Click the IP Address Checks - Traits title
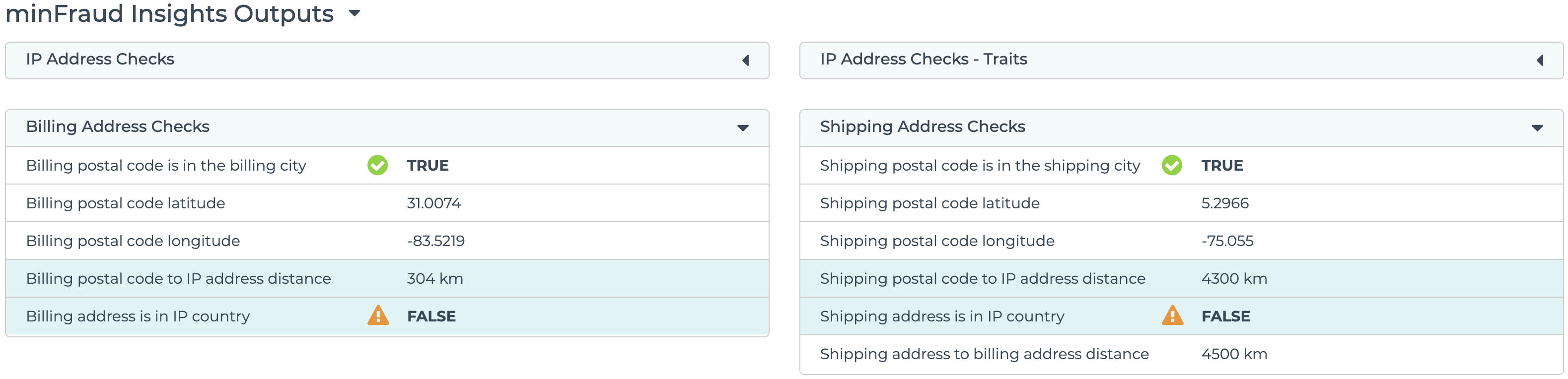1568x379 pixels. 924,59
